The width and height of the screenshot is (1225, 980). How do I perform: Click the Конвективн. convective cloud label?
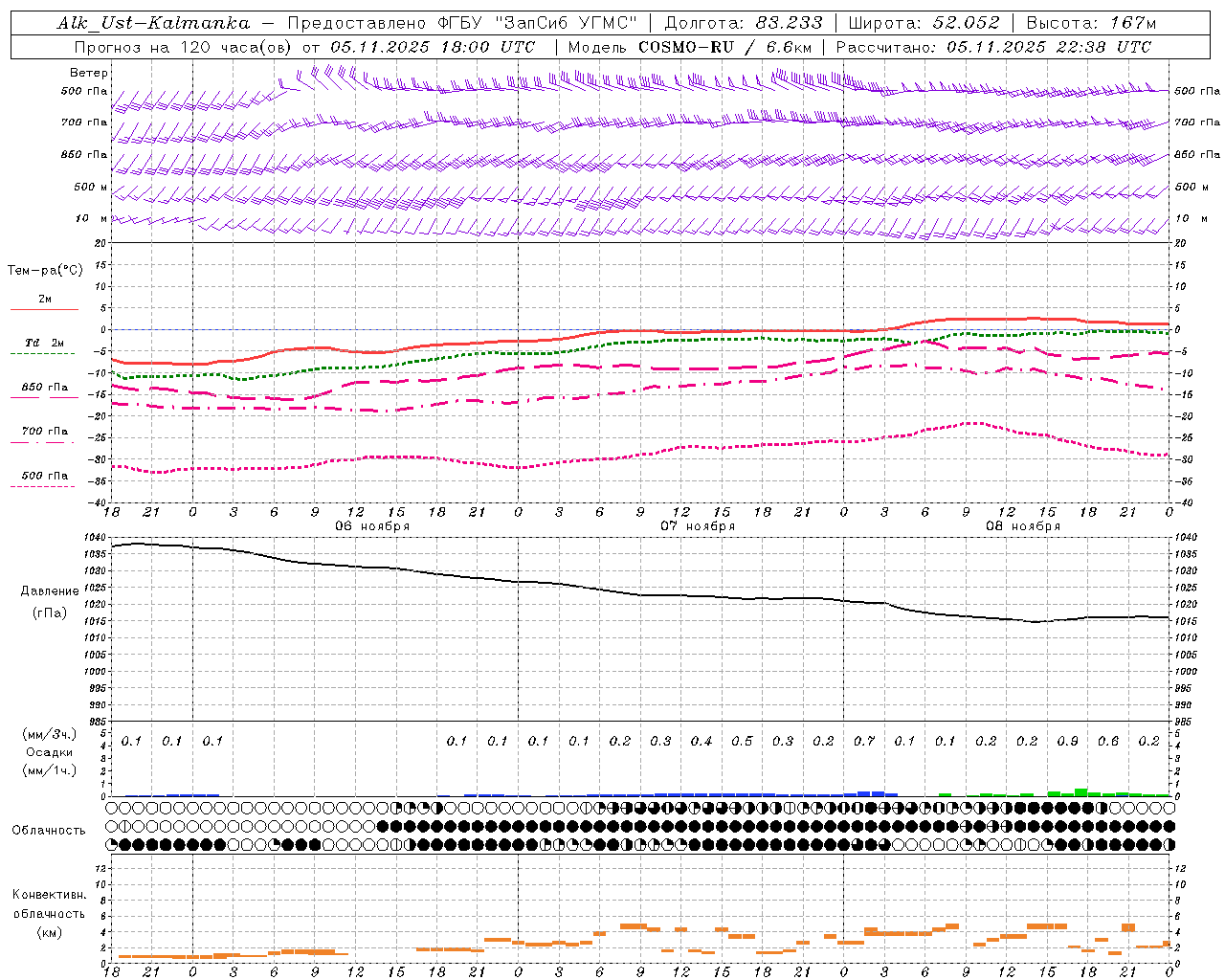click(49, 895)
